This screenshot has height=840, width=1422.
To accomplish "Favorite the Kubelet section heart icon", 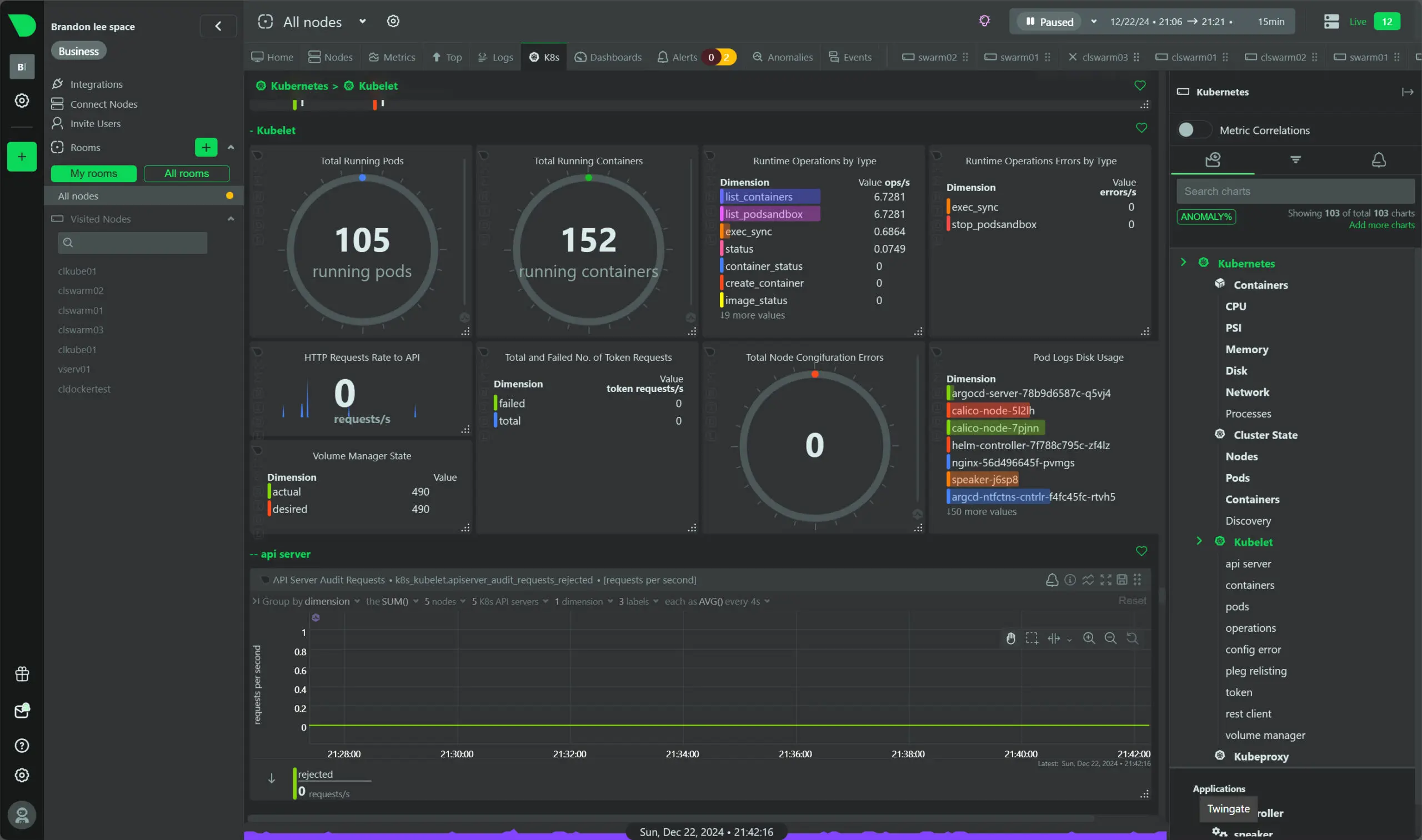I will [x=1141, y=128].
